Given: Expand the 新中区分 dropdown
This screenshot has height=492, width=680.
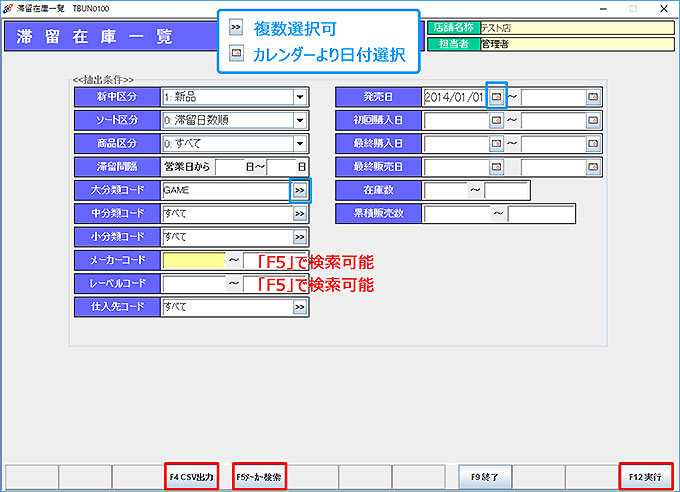Looking at the screenshot, I should click(300, 97).
